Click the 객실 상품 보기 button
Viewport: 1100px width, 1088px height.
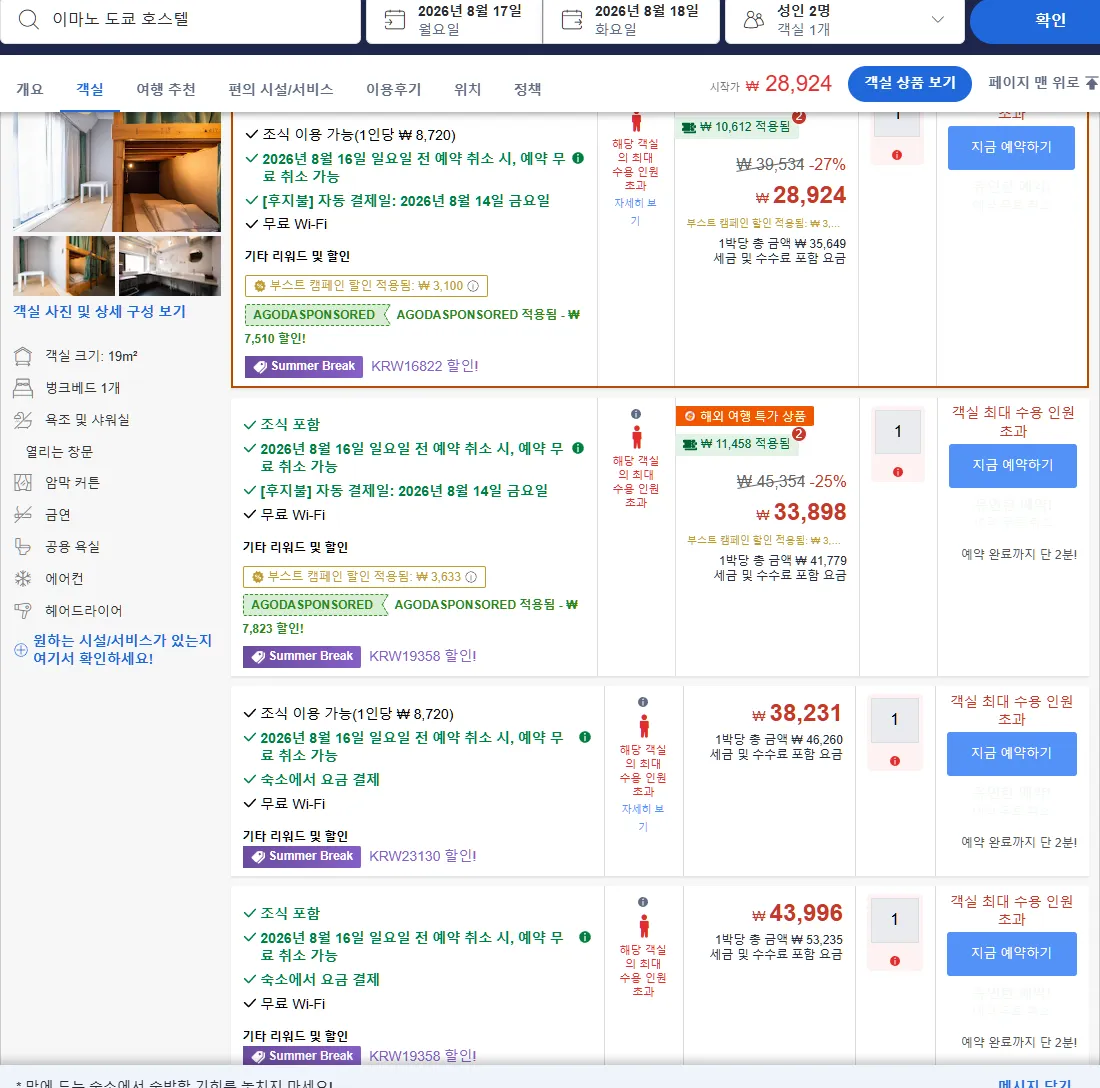[x=910, y=83]
